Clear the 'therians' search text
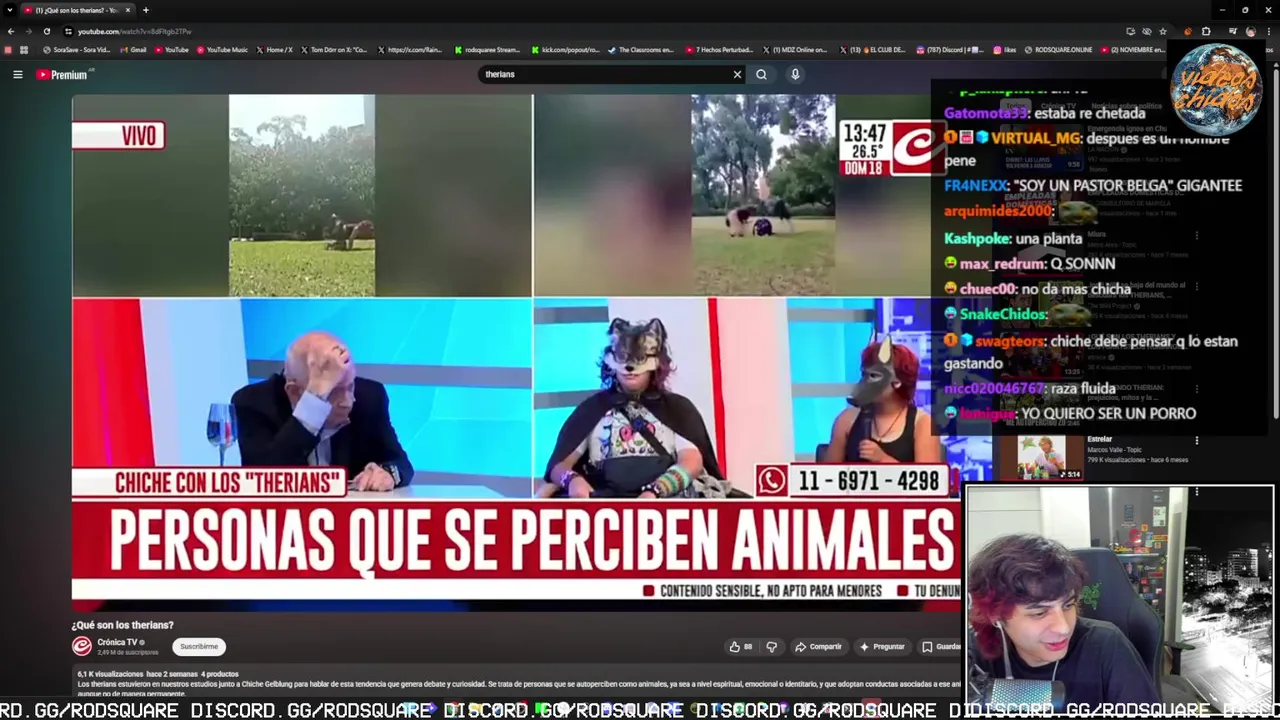This screenshot has width=1280, height=720. pos(737,74)
